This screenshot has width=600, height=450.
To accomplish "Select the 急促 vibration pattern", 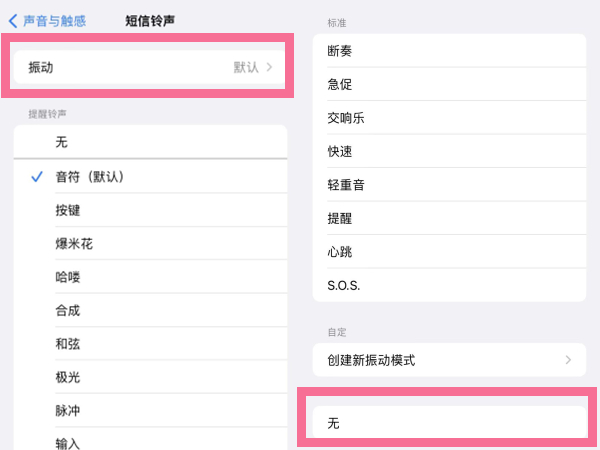I will (448, 84).
